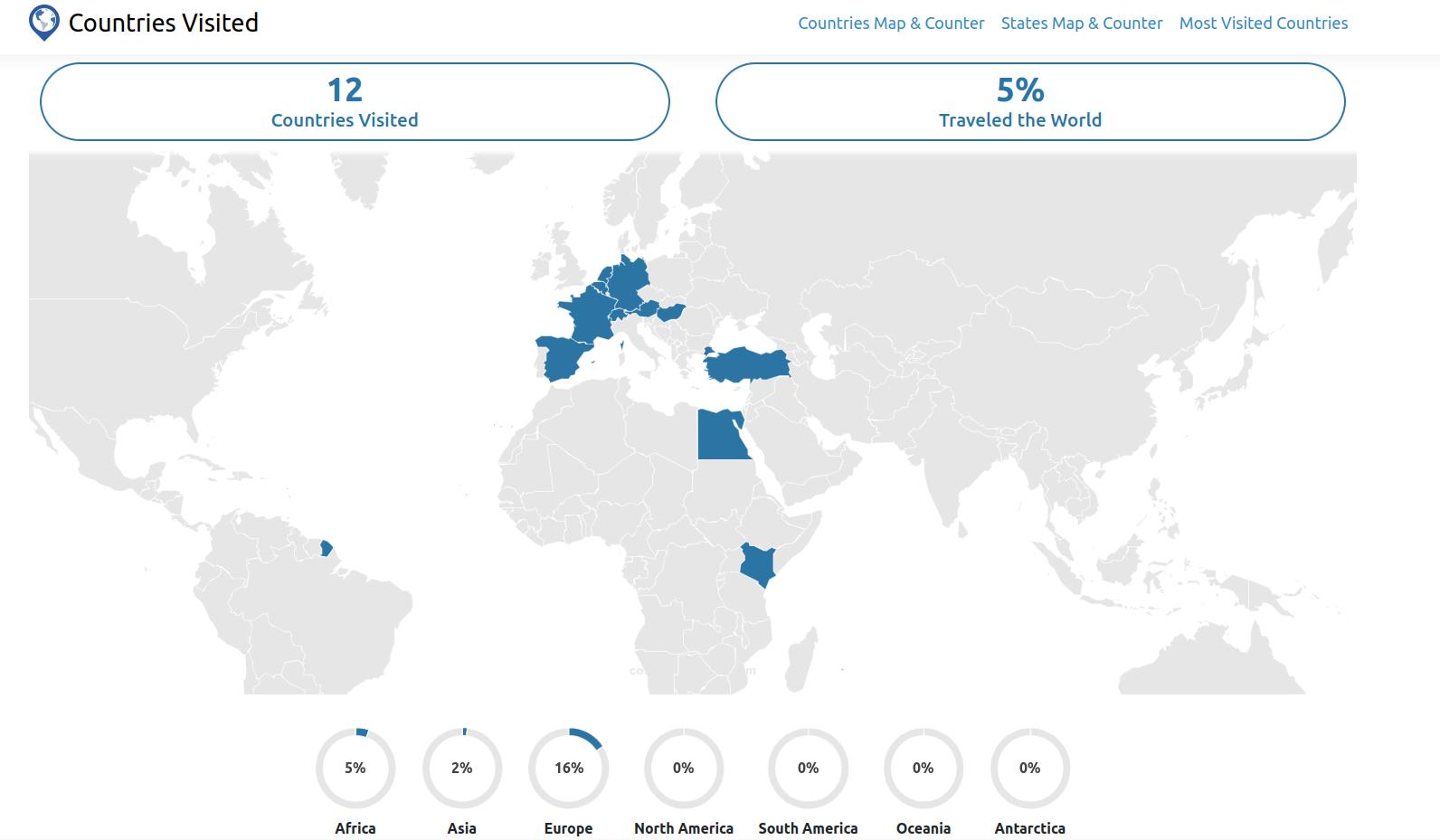Click the 12 Countries Visited counter box
Screen dimensions: 1440x840
(355, 101)
